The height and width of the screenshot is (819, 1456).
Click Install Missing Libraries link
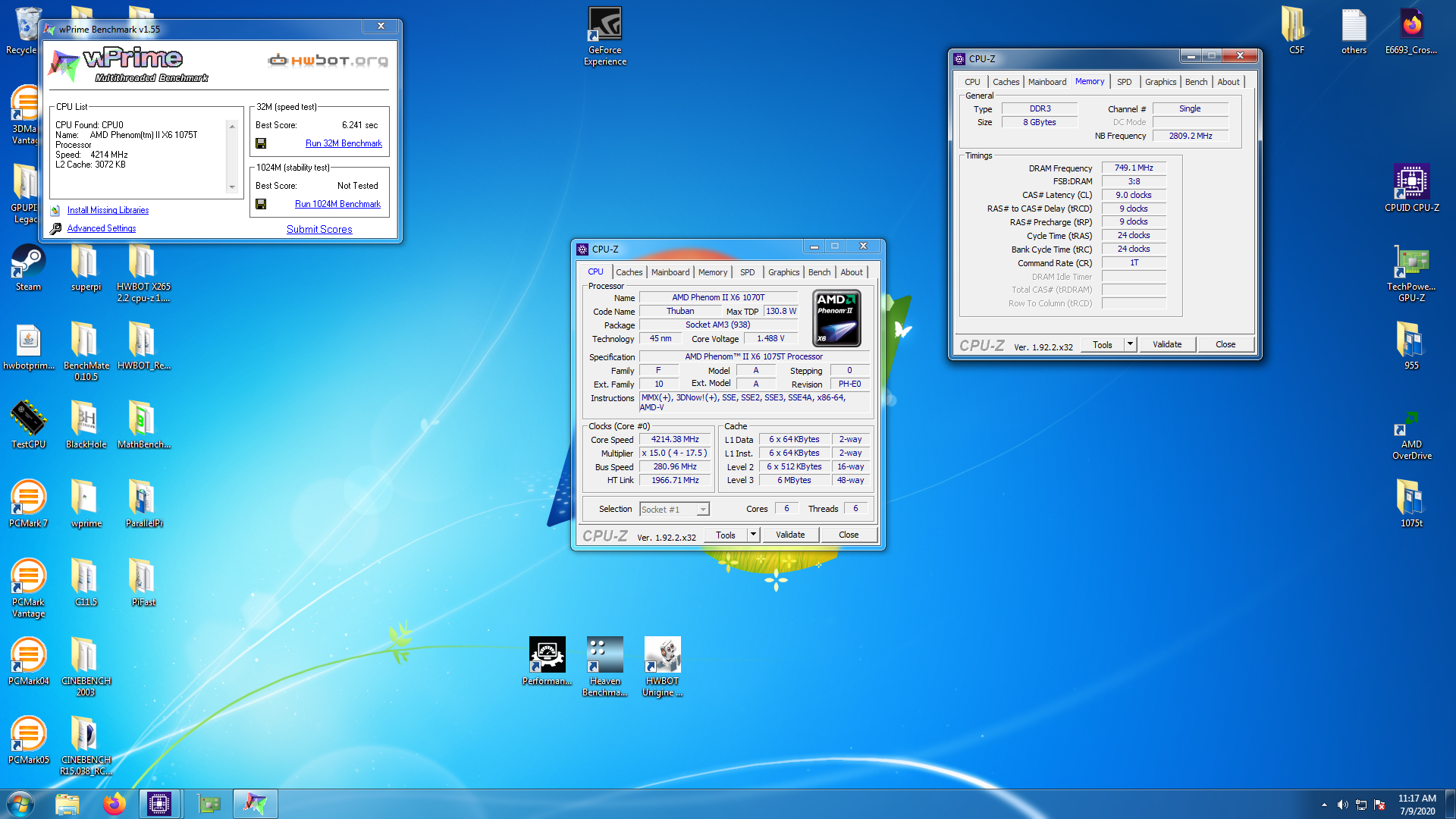[x=108, y=210]
